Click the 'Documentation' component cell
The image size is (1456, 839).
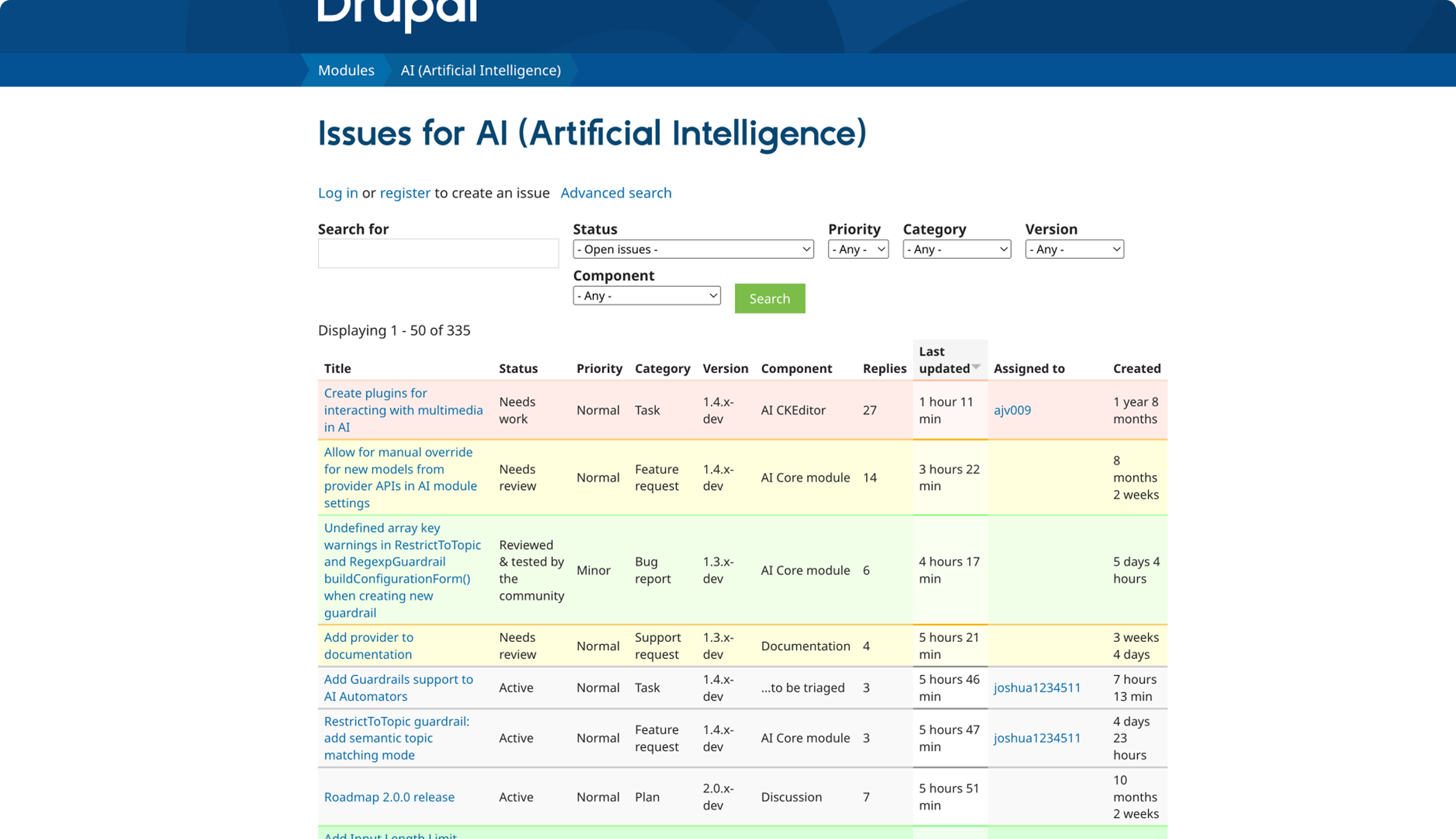pos(805,646)
